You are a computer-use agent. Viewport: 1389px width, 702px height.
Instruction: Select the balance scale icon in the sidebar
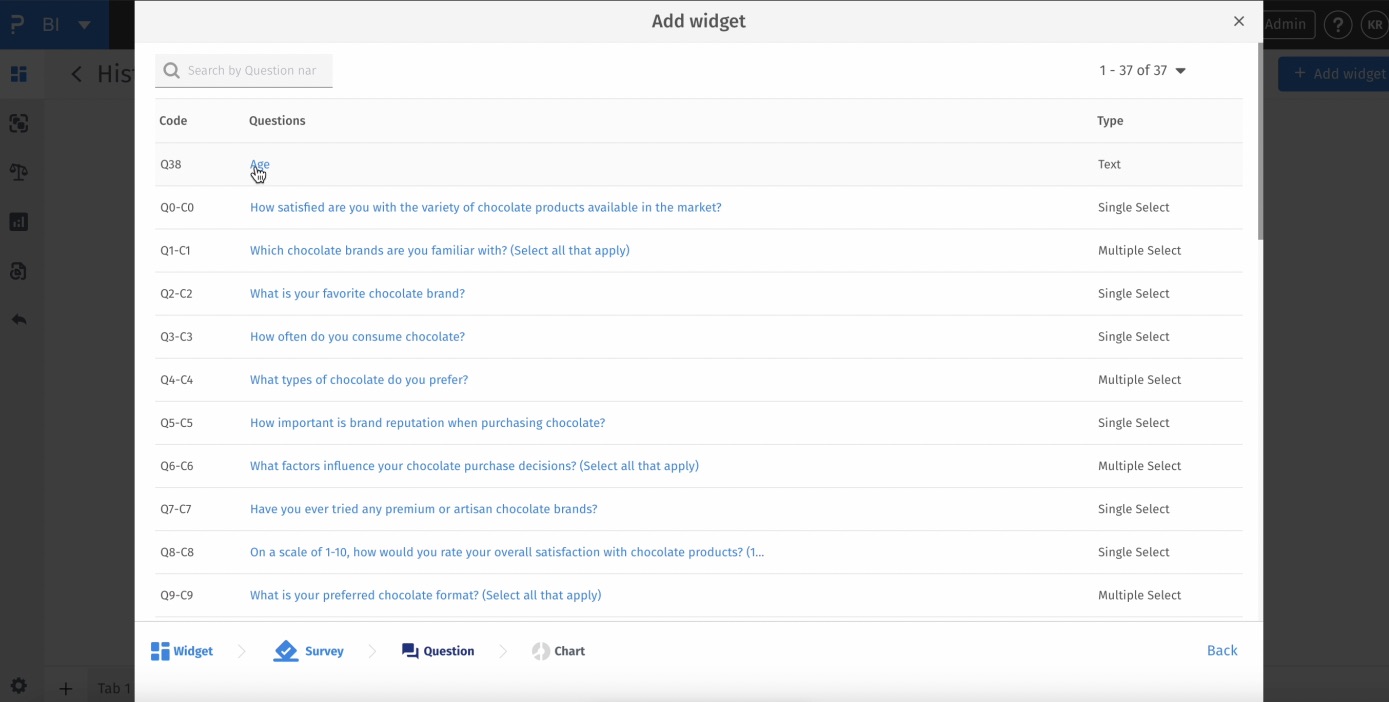pyautogui.click(x=18, y=172)
